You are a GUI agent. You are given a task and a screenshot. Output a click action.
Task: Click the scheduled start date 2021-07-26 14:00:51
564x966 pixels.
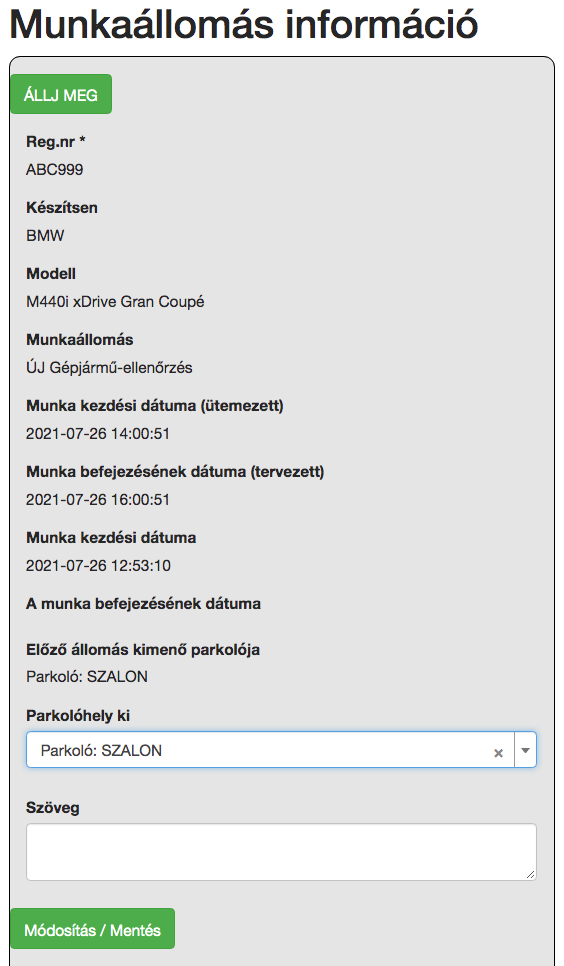point(97,434)
